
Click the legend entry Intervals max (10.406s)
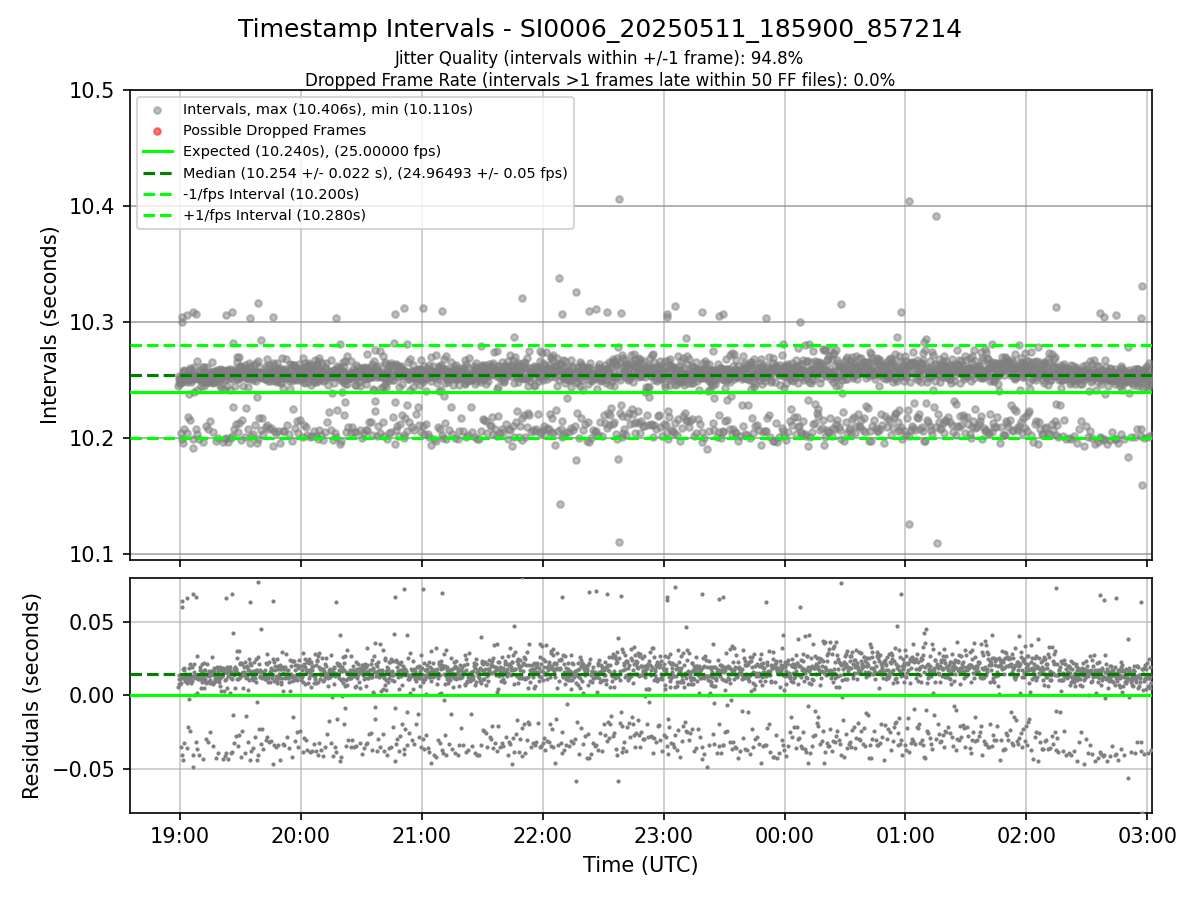click(x=328, y=108)
